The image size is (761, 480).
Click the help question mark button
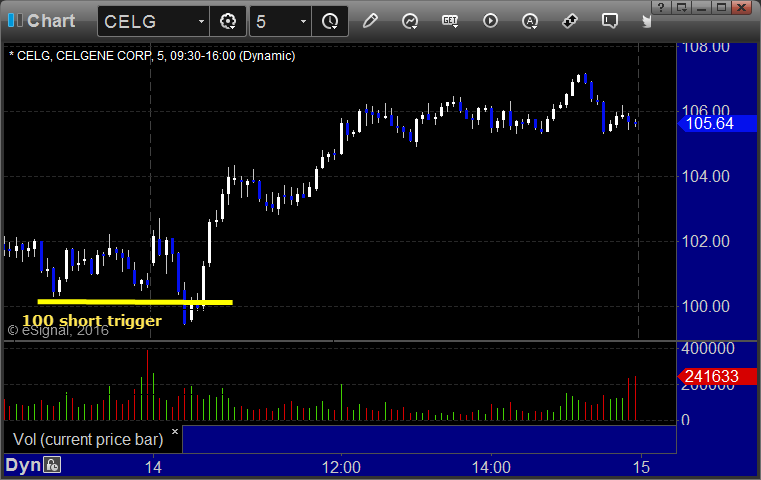[661, 7]
